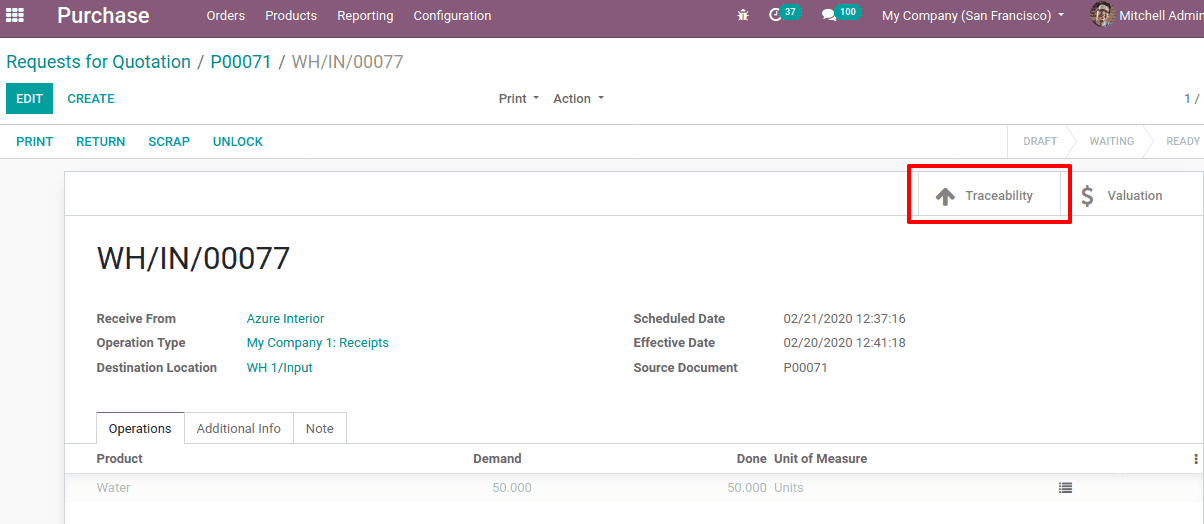Go to P00071 breadcrumb link
Screen dimensions: 1204x524
(x=241, y=62)
